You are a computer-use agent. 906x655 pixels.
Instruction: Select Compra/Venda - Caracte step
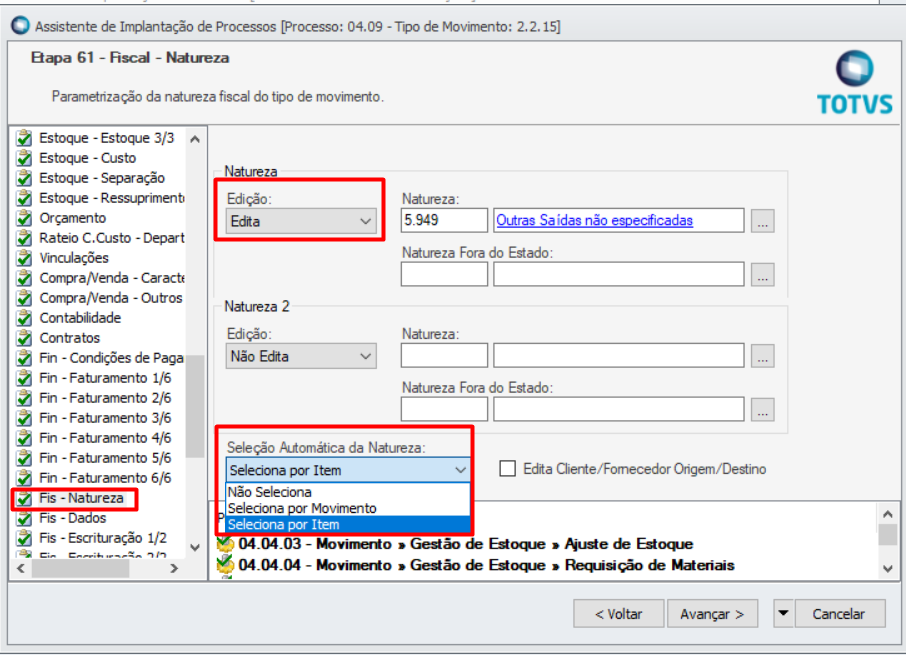coord(112,278)
